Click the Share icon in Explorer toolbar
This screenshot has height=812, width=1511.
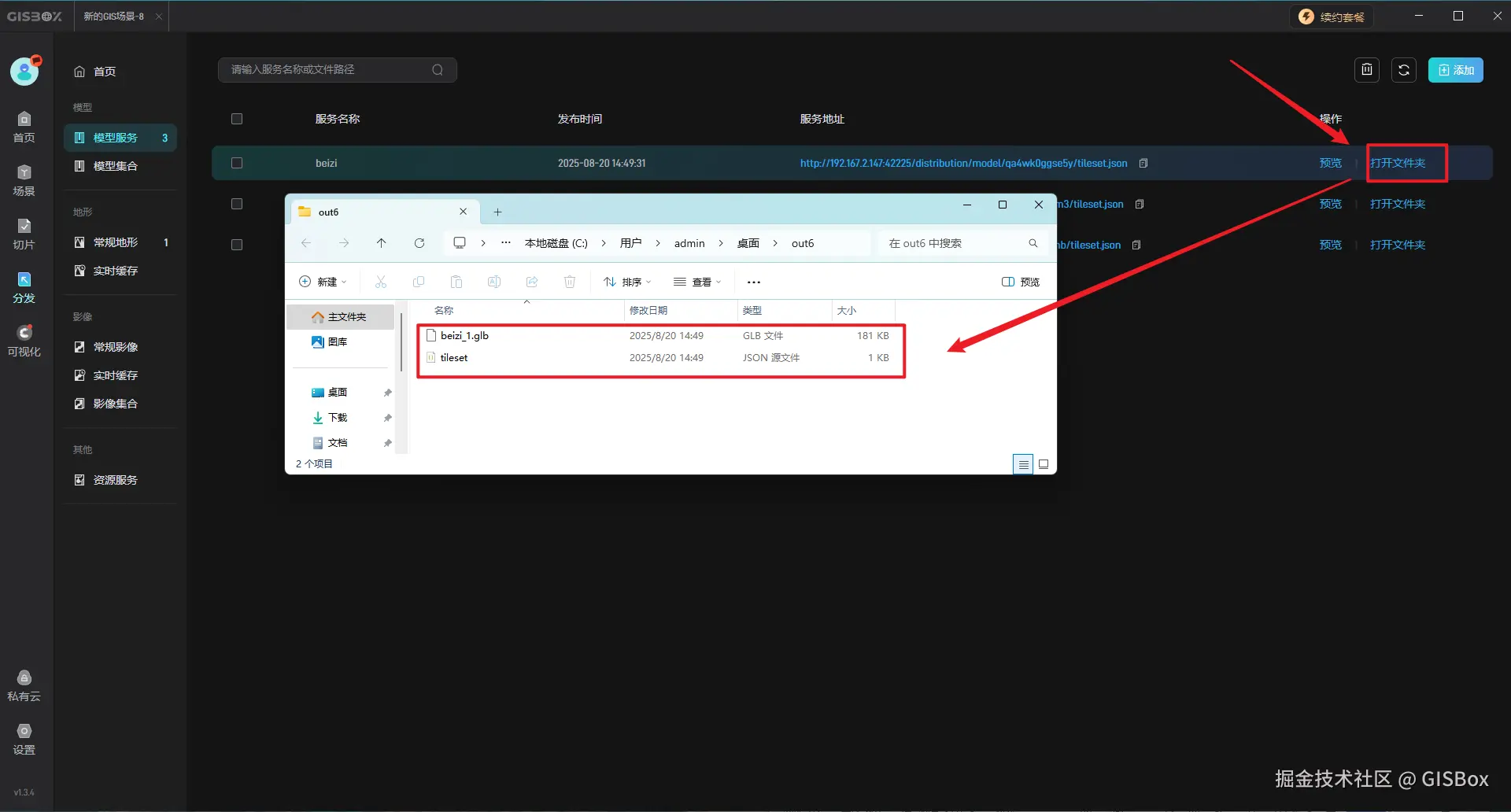(x=532, y=282)
